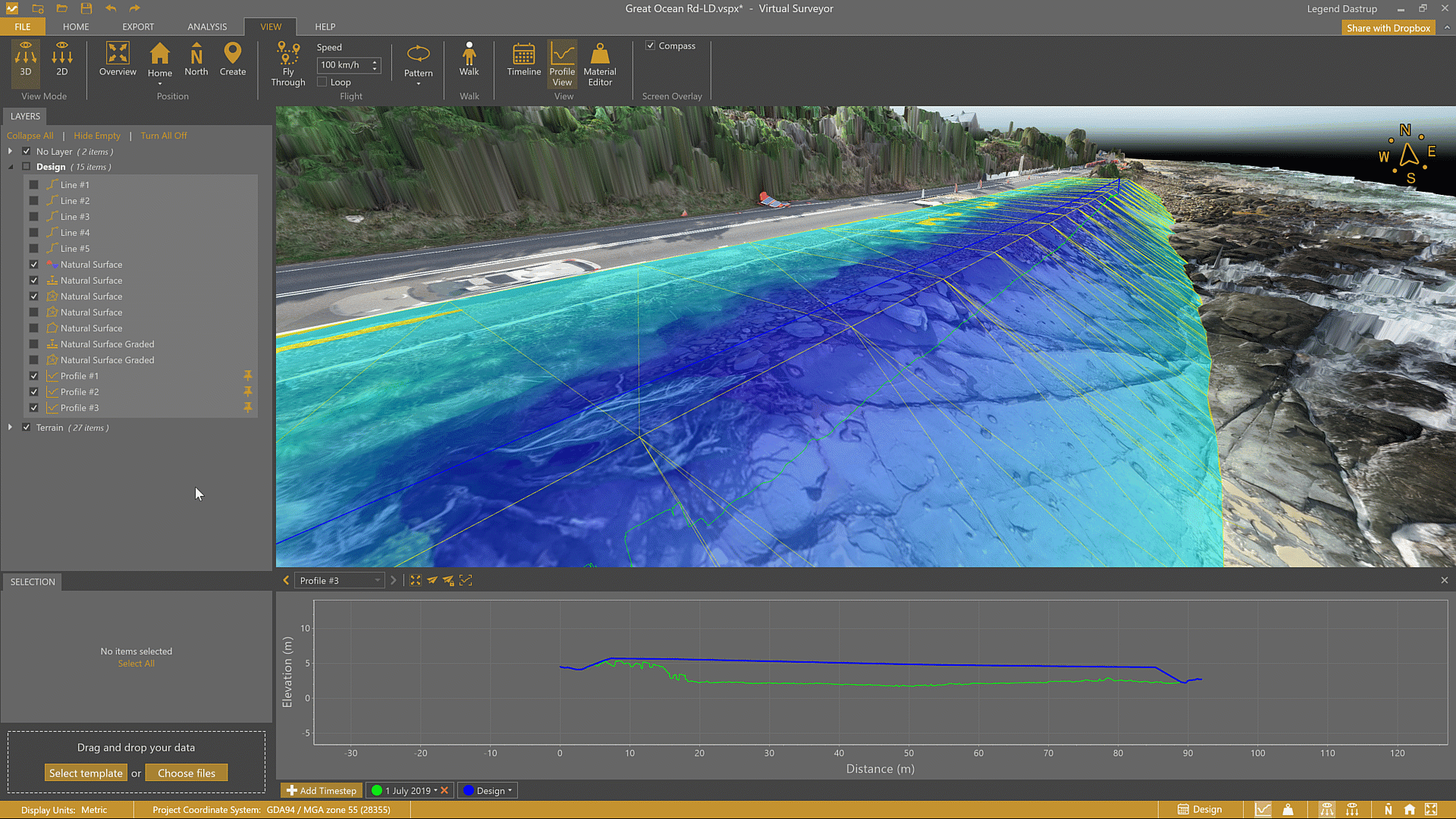This screenshot has width=1456, height=819.
Task: Open the Profile #3 dropdown selector
Action: tap(340, 581)
